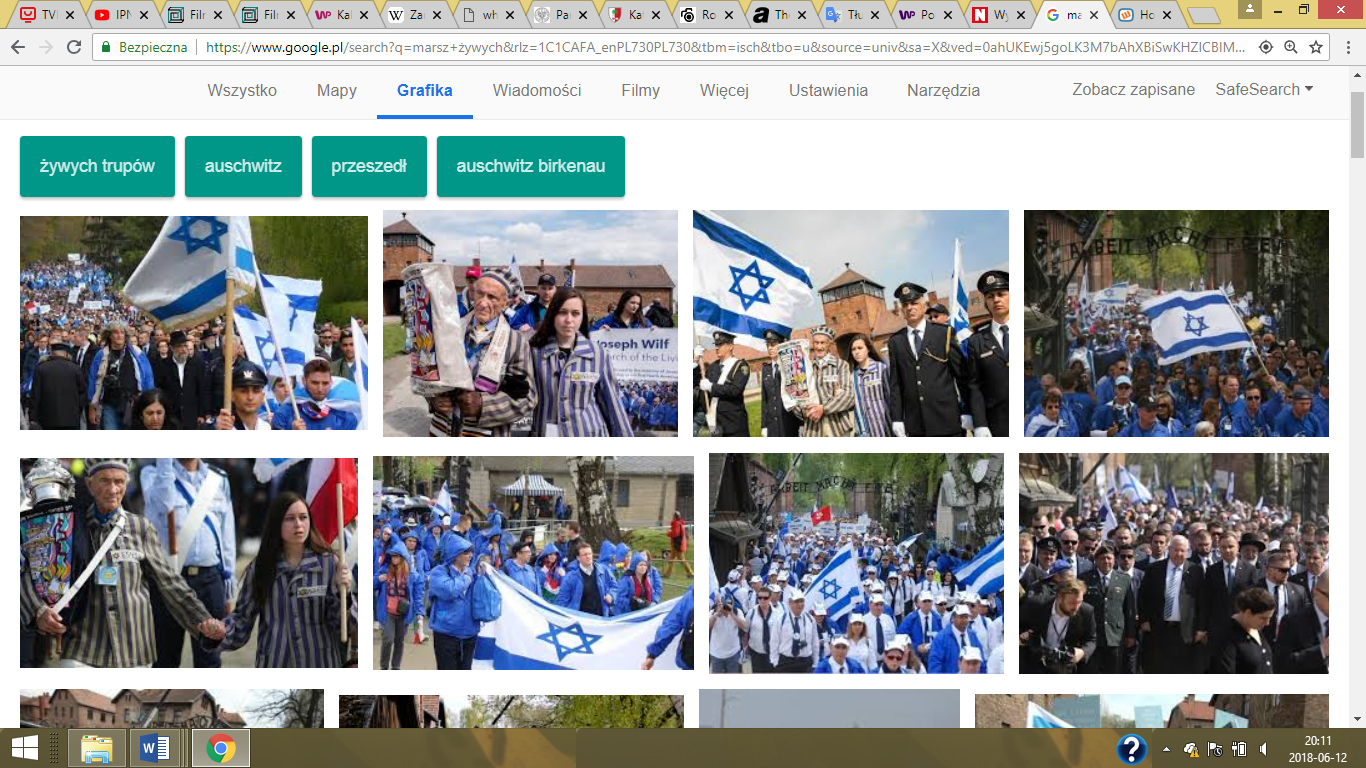Click the Chrome taskbar icon

[x=220, y=747]
